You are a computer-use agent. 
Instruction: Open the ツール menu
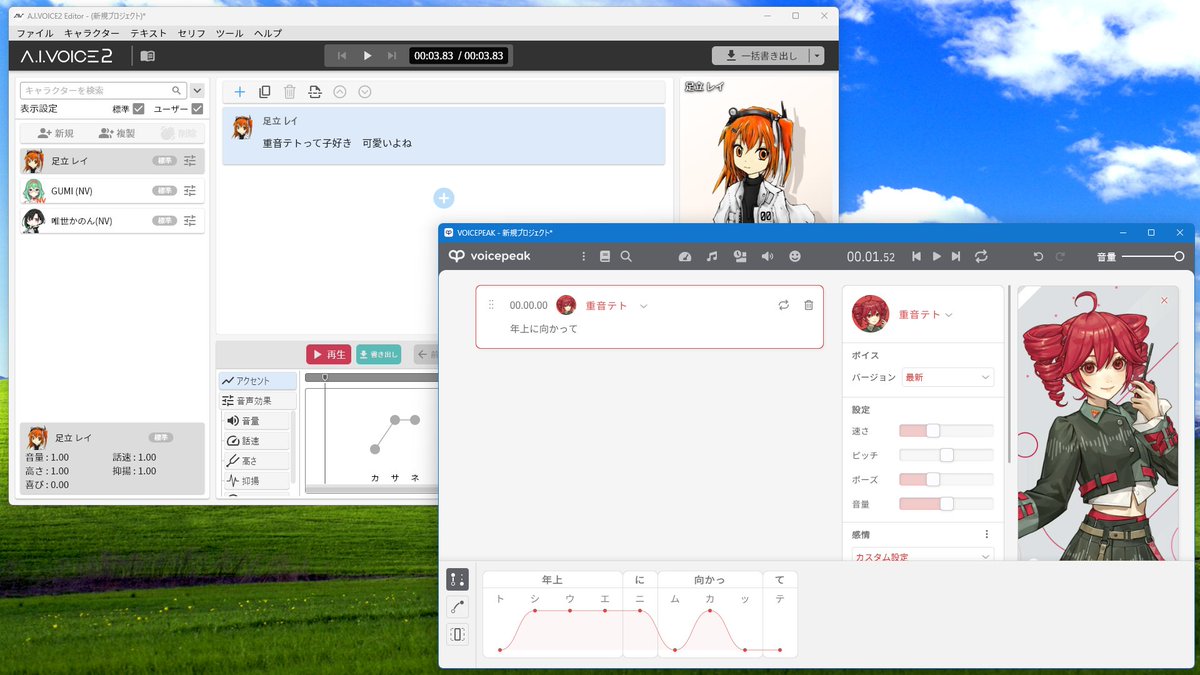[229, 34]
